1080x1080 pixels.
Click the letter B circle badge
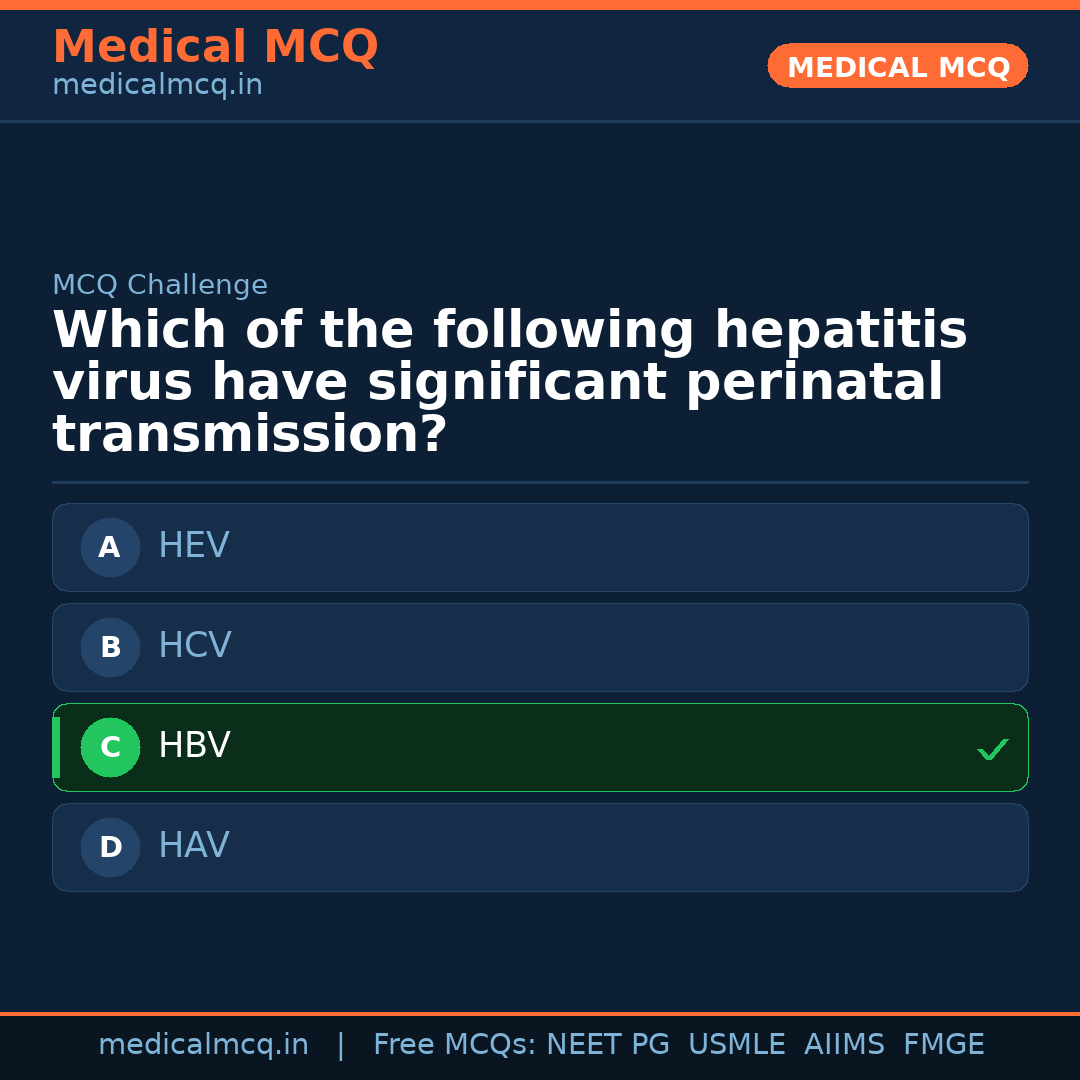[x=110, y=647]
